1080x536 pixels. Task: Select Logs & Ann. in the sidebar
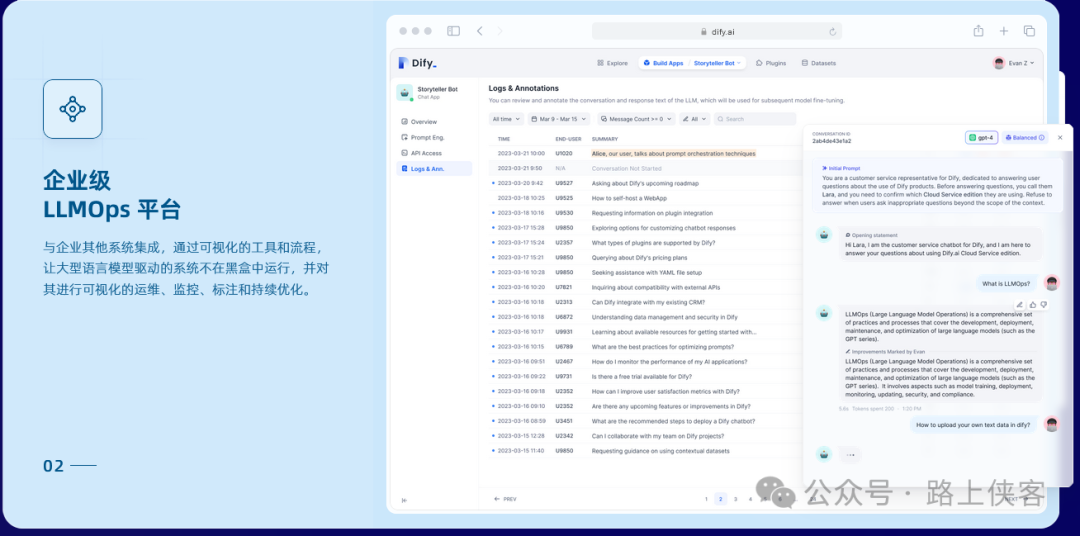434,169
